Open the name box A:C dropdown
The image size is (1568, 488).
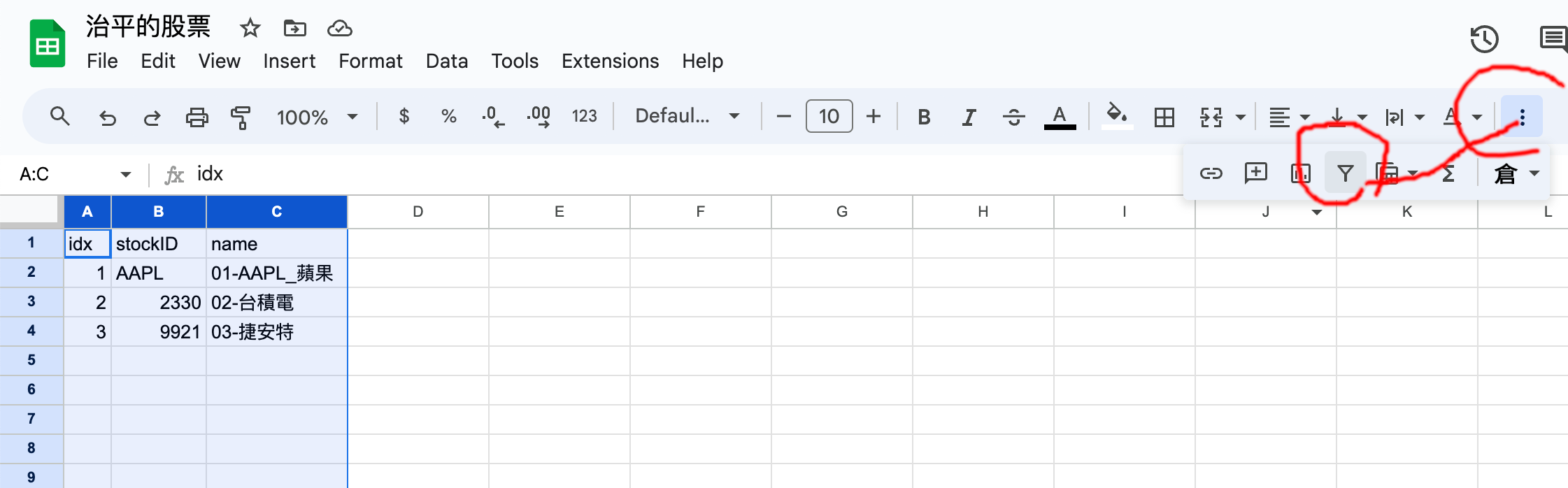(x=126, y=174)
